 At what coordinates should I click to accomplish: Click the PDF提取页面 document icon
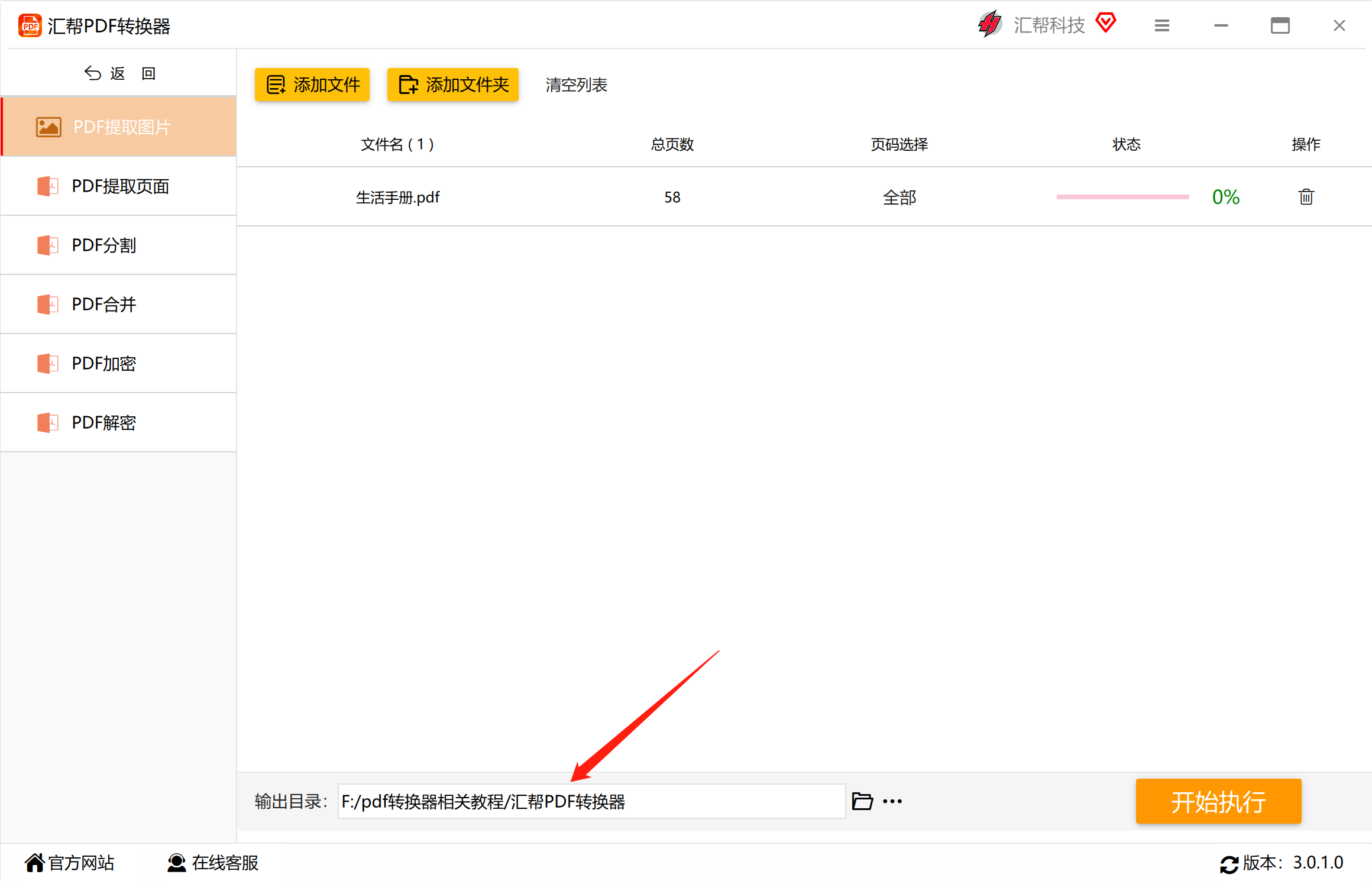[x=48, y=186]
